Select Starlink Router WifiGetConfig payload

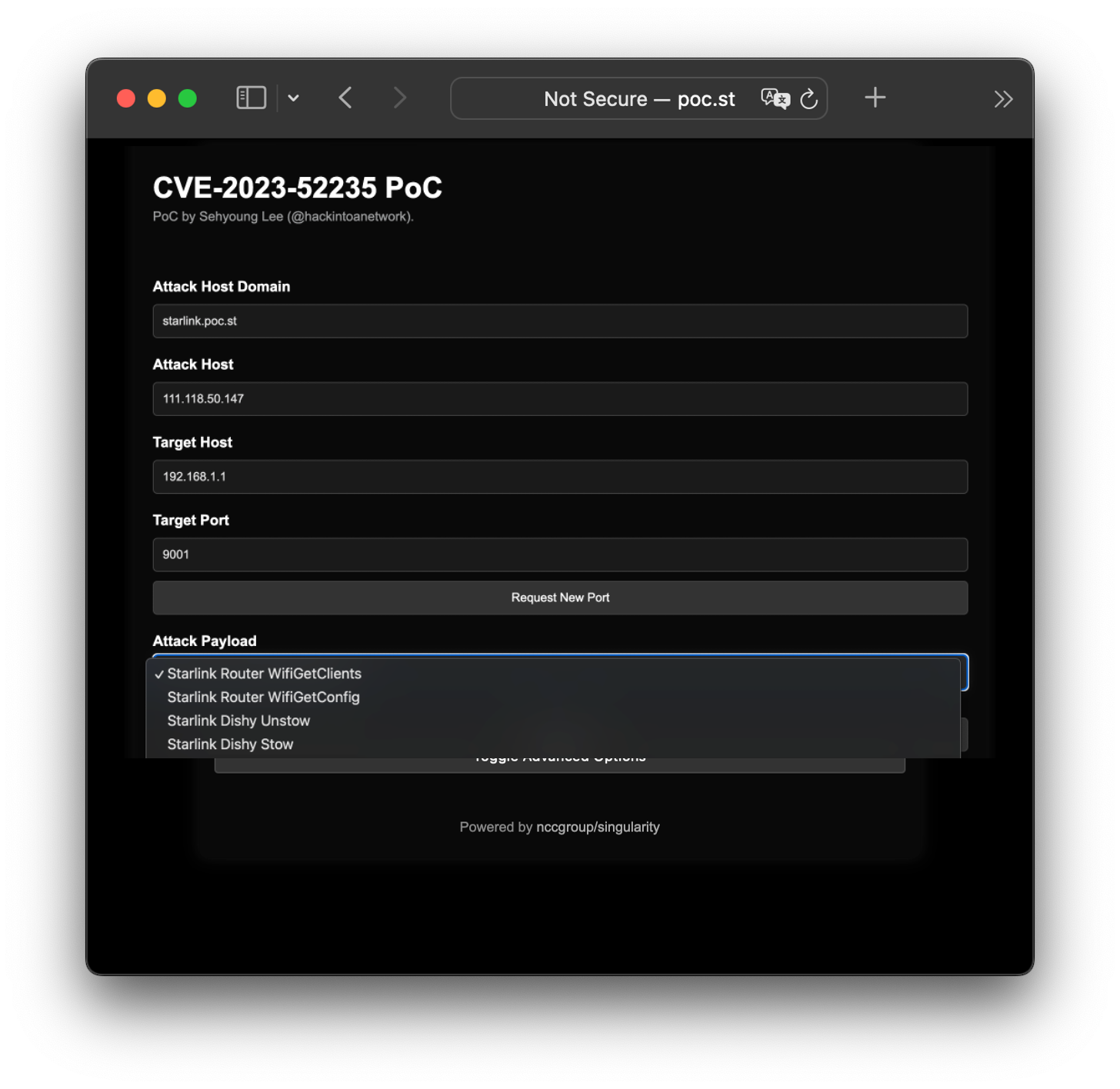[x=263, y=698]
